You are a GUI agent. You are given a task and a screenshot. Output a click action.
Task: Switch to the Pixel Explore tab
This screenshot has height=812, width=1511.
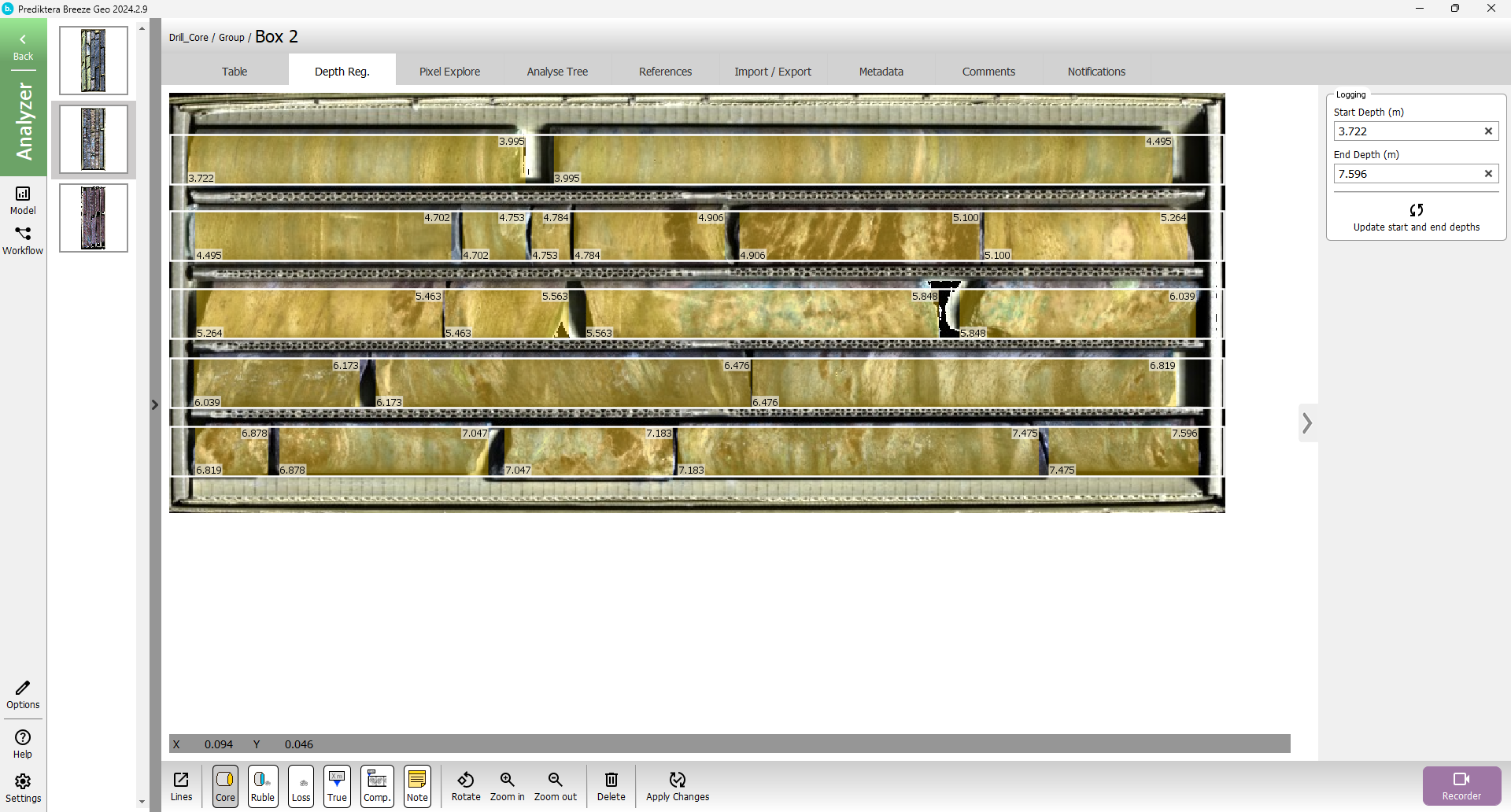449,72
